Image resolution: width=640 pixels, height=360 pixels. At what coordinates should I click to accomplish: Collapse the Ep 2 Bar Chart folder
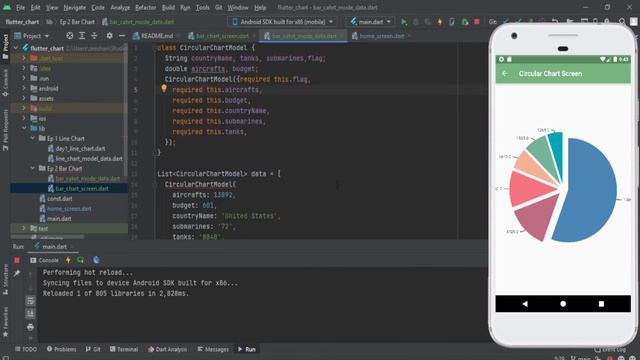pyautogui.click(x=32, y=168)
